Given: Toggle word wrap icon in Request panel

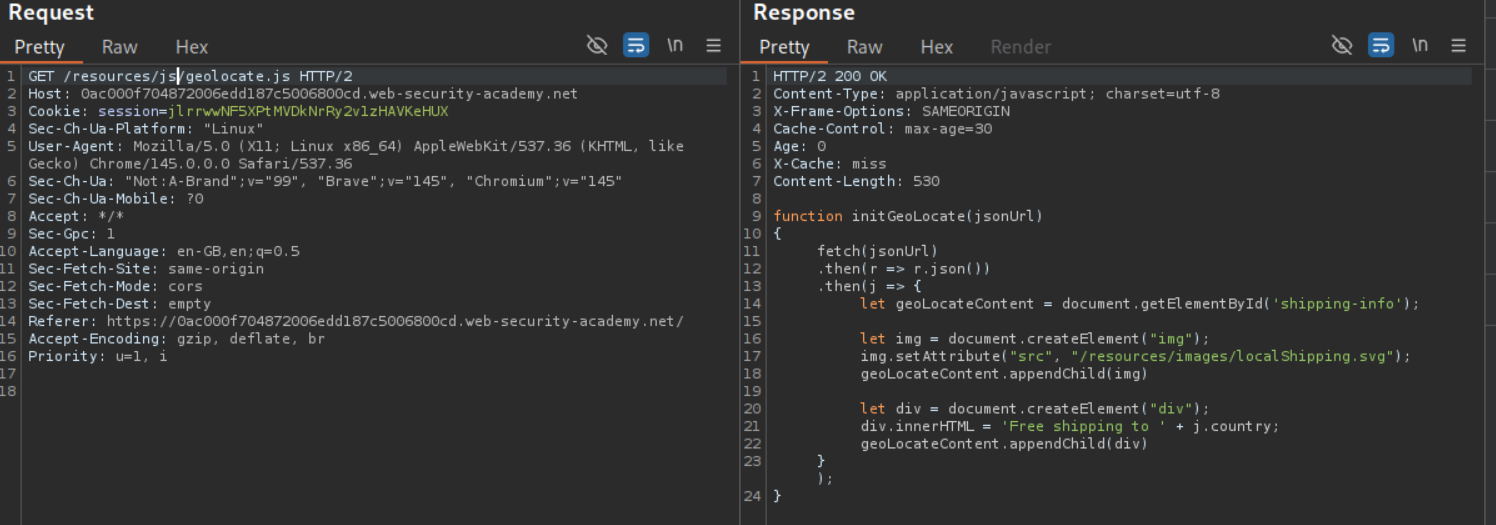Looking at the screenshot, I should (x=636, y=45).
